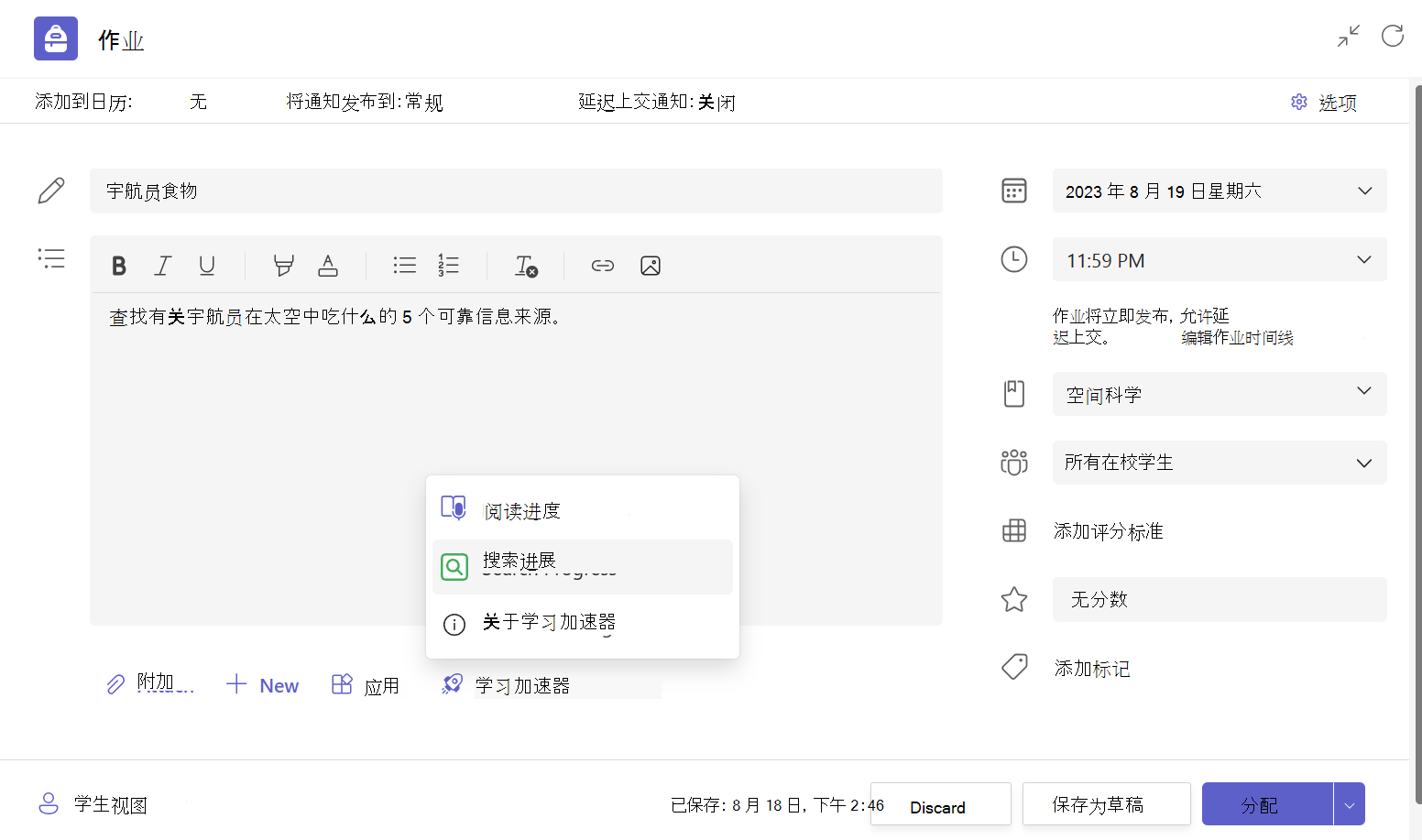
Task: Click the New button
Action: pos(262,684)
